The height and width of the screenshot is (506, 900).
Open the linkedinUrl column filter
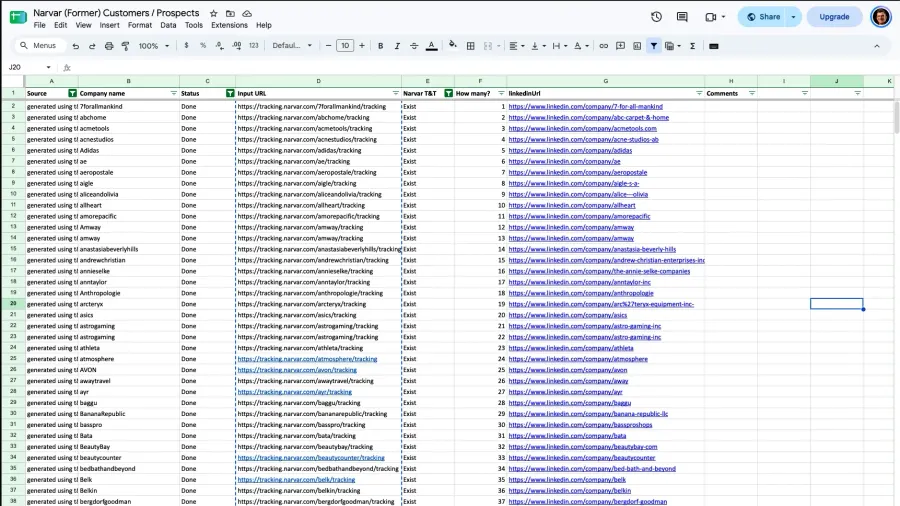(699, 93)
